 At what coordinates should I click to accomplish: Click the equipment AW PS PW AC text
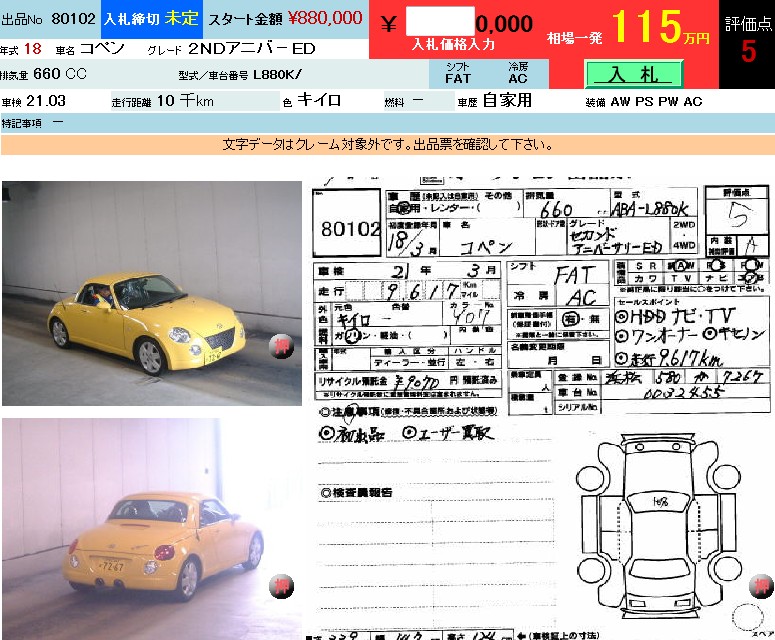pyautogui.click(x=656, y=102)
